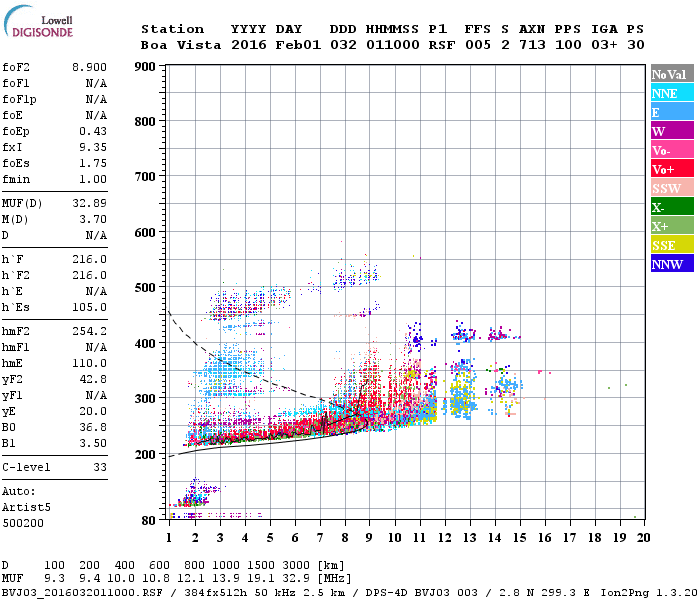Select the X- dark green legend swatch
700x600 pixels.
click(x=672, y=207)
